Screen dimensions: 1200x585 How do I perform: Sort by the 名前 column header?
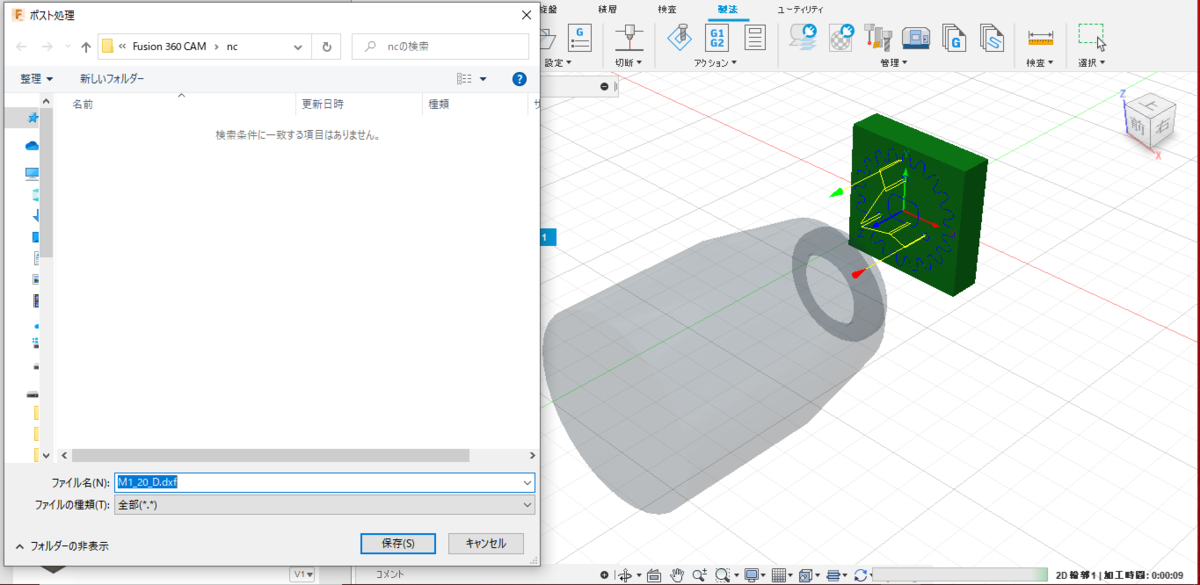[x=82, y=104]
